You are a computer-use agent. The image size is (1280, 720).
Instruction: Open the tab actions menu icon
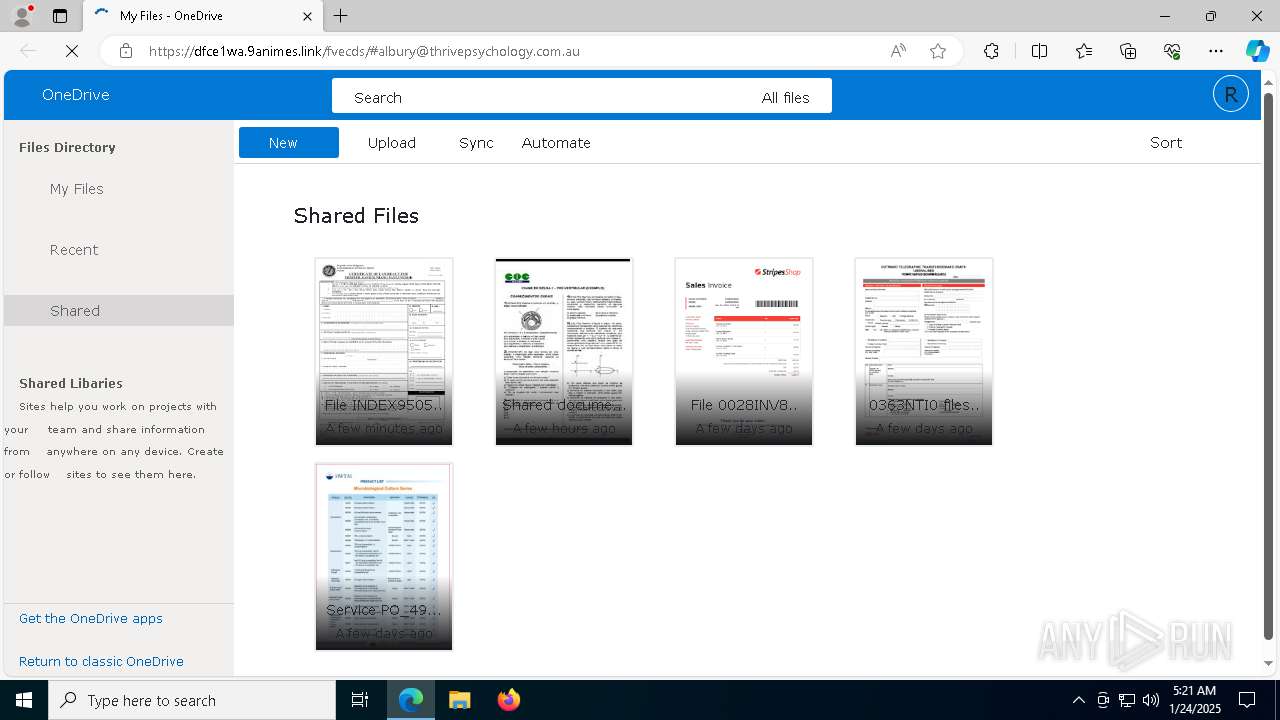(60, 16)
